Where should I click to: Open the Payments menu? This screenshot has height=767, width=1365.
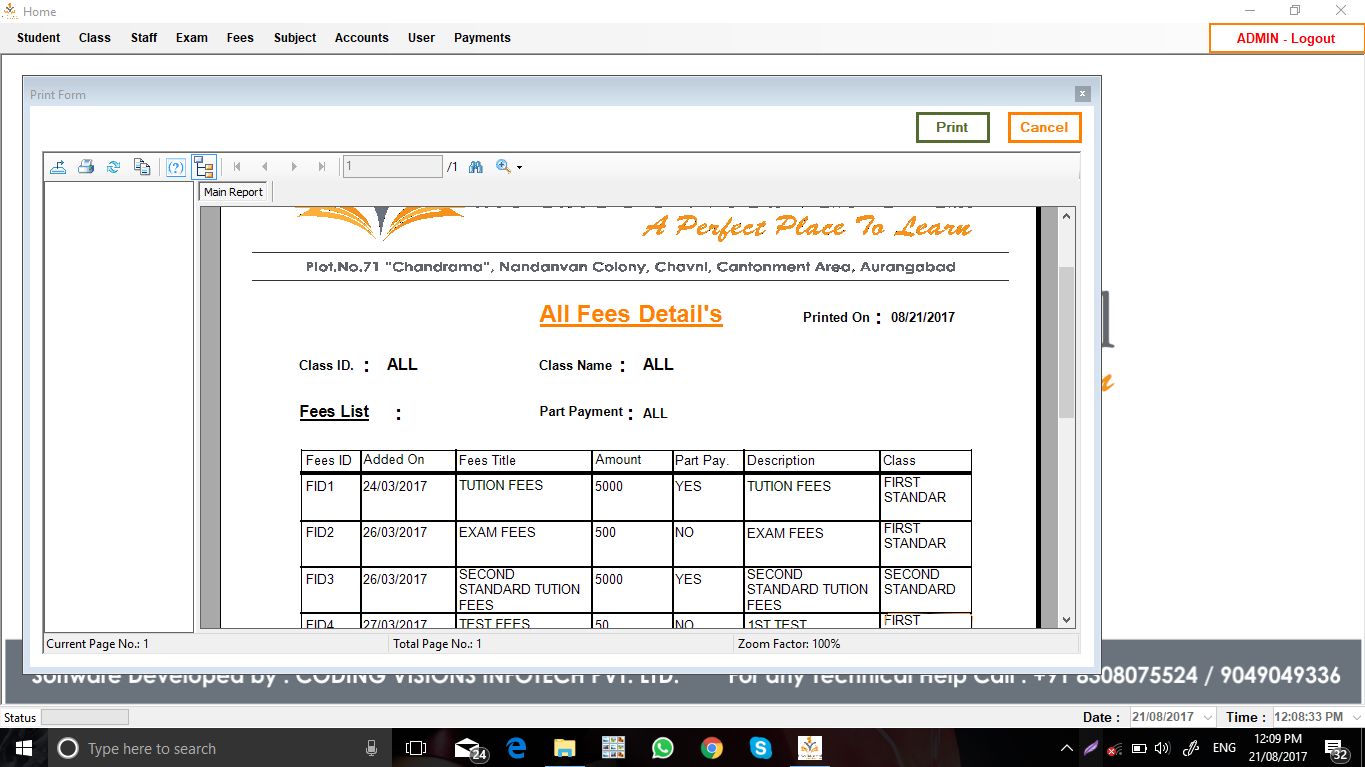pos(482,38)
